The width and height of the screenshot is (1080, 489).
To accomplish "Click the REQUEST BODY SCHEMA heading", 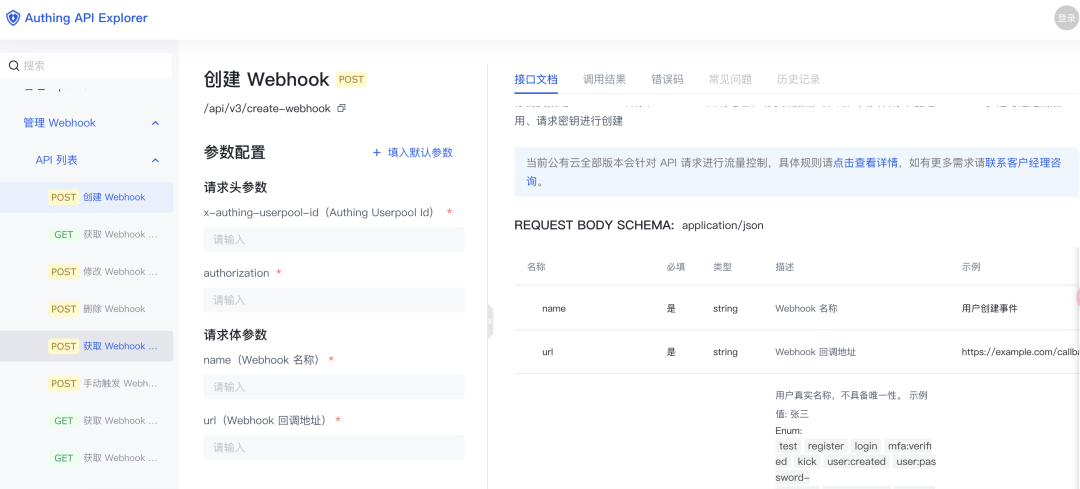I will (594, 225).
